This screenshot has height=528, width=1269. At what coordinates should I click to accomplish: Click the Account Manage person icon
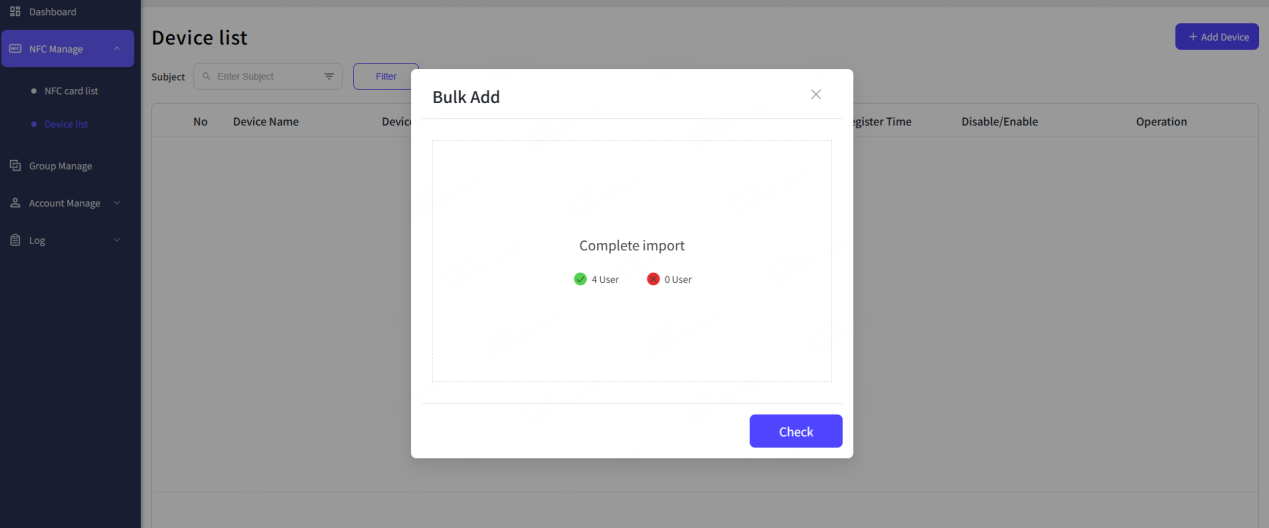(15, 203)
